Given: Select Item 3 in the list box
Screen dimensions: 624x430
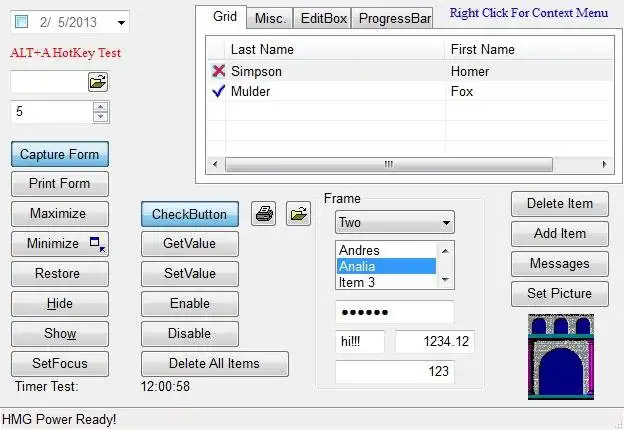Looking at the screenshot, I should (386, 282).
